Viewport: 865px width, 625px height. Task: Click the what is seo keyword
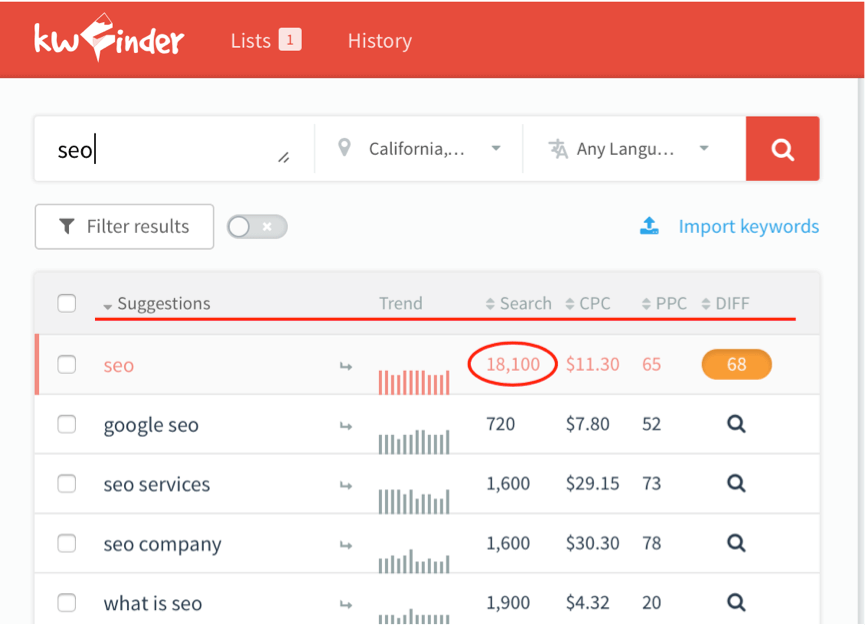click(x=153, y=603)
